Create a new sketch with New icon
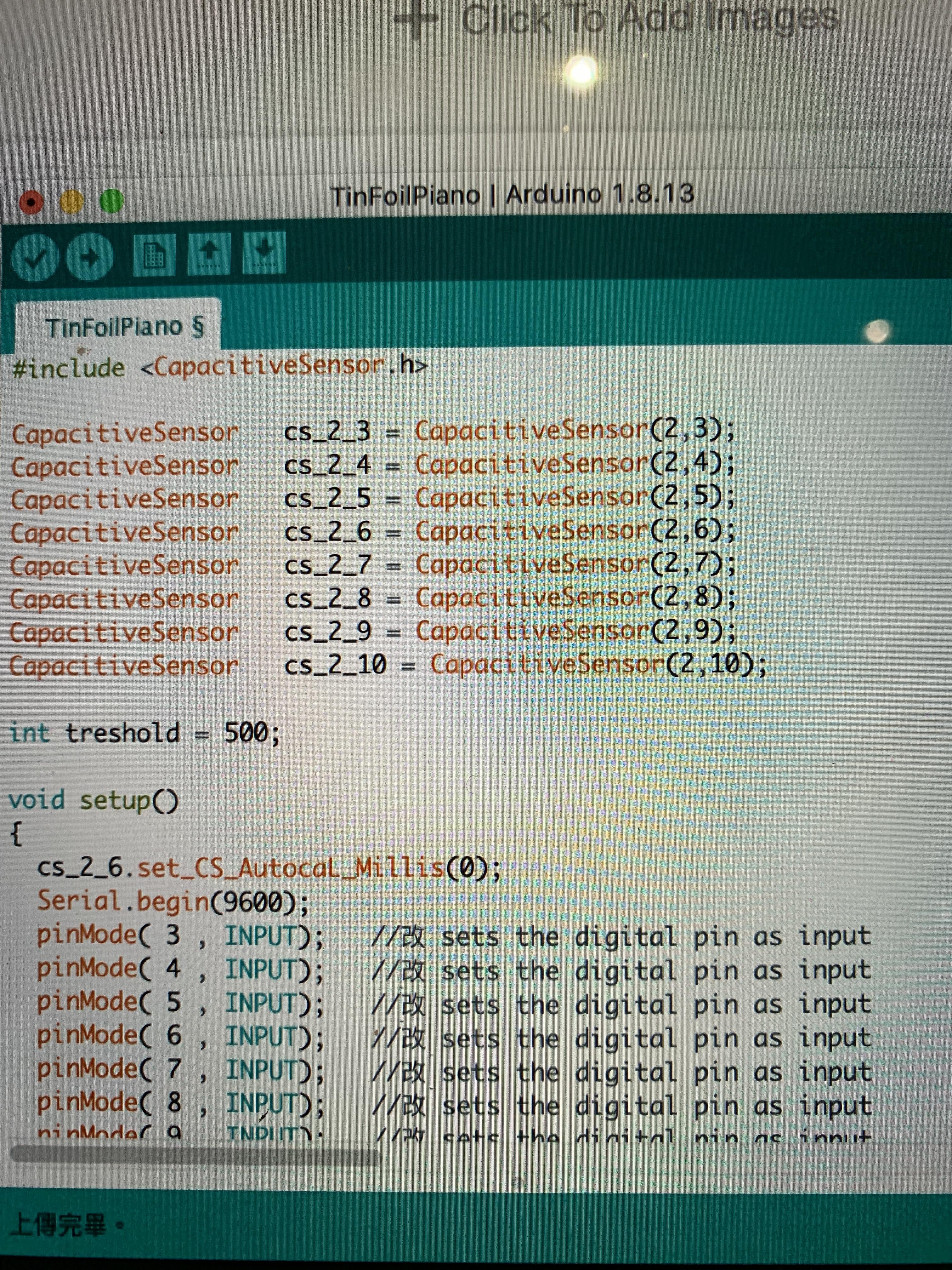Screen dimensions: 952x1270 coord(154,255)
